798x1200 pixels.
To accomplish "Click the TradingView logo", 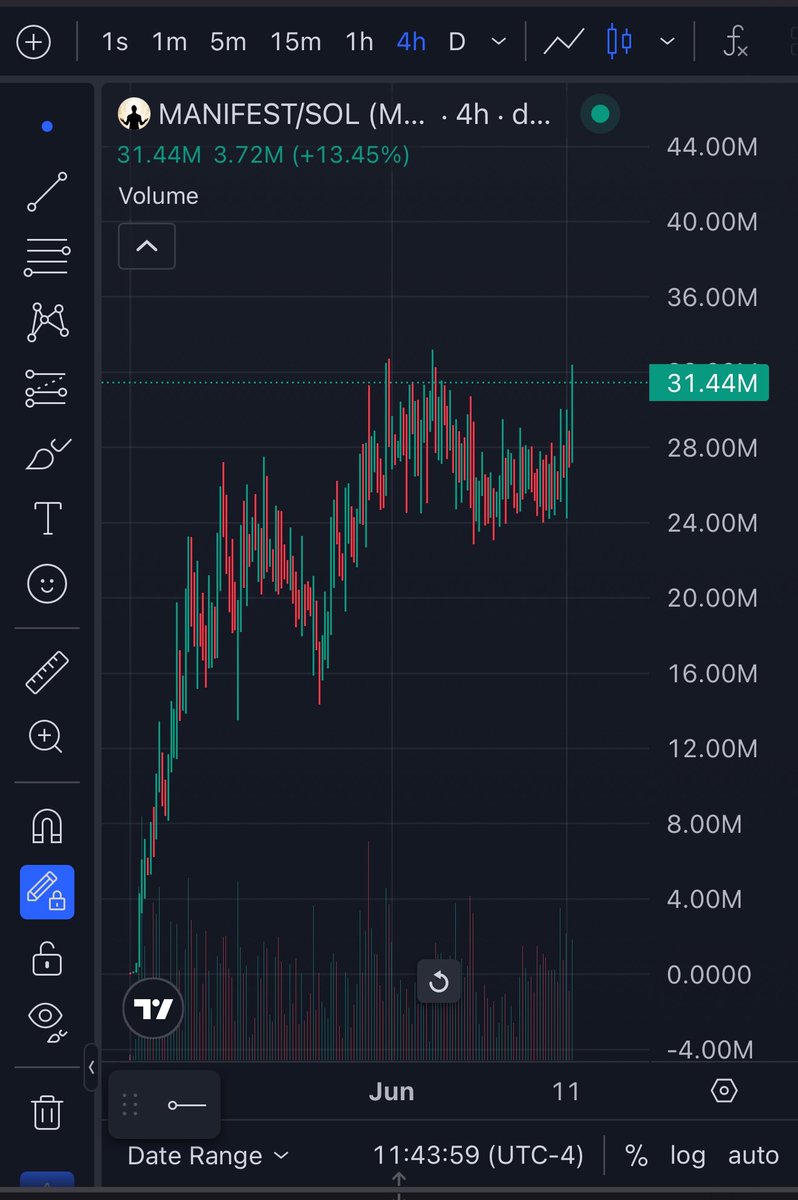I will (x=154, y=1009).
